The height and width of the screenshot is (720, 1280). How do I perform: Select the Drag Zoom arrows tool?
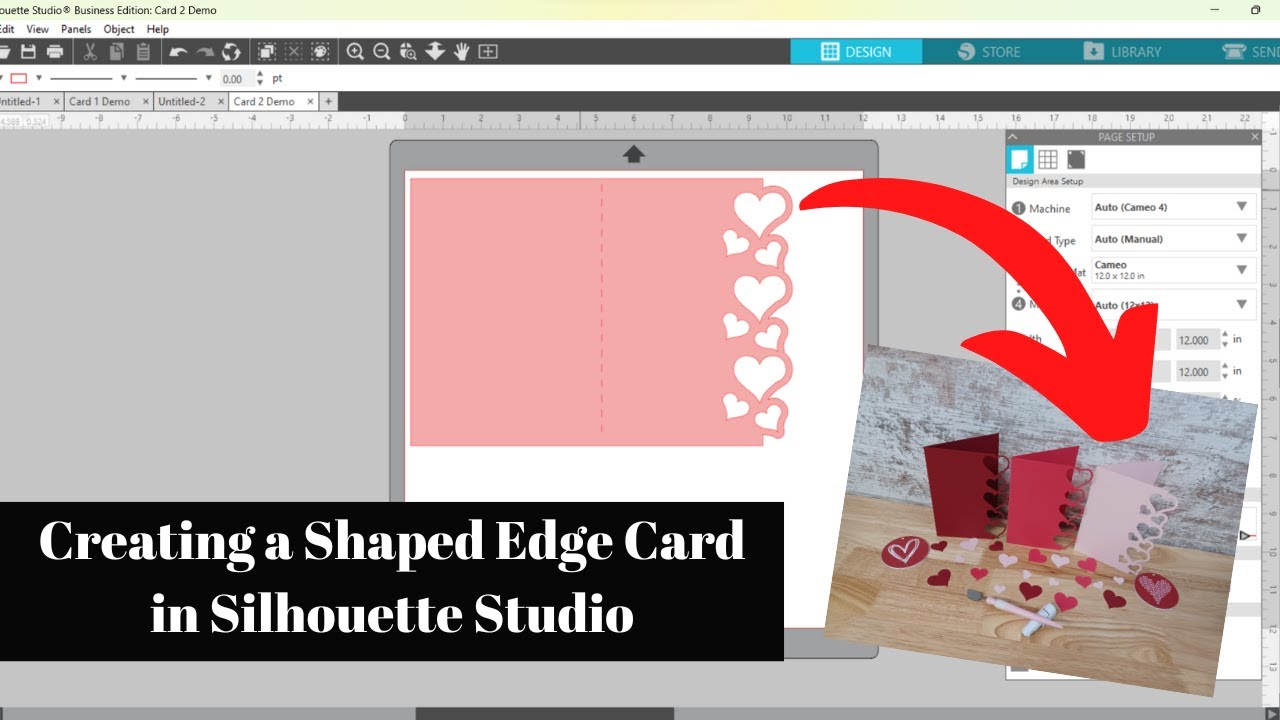click(435, 51)
